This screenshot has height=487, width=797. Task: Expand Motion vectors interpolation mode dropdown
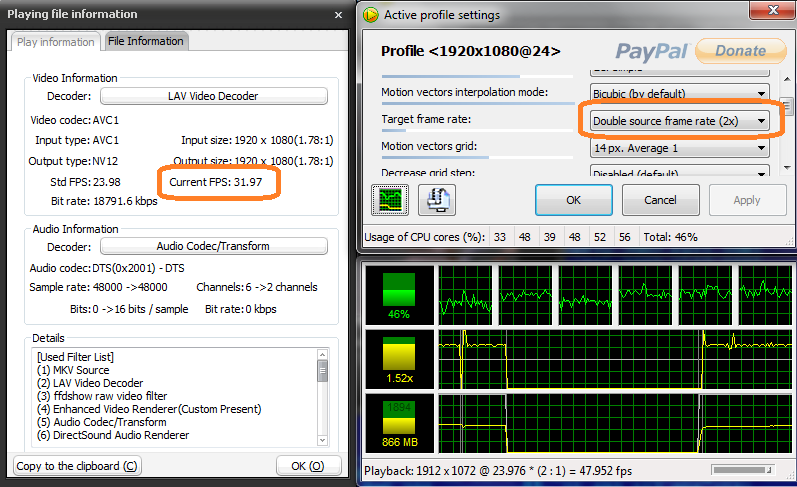(x=675, y=94)
